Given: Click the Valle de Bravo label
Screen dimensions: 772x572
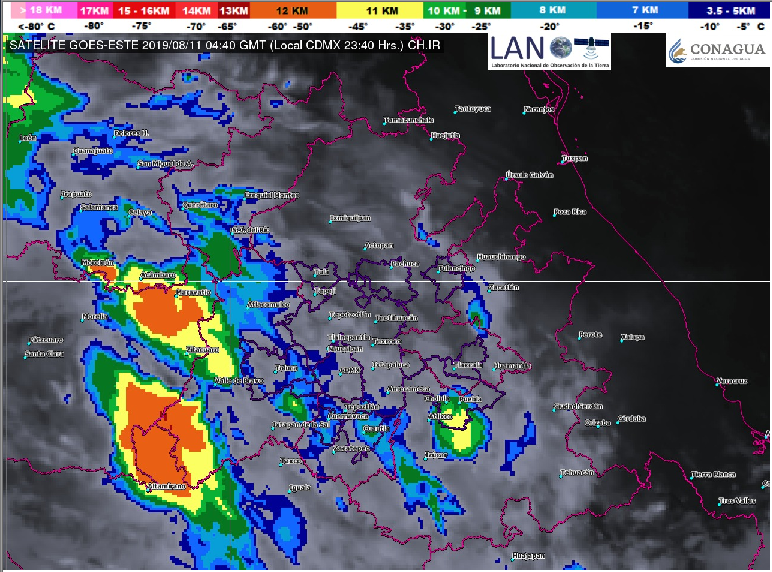Looking at the screenshot, I should (239, 381).
